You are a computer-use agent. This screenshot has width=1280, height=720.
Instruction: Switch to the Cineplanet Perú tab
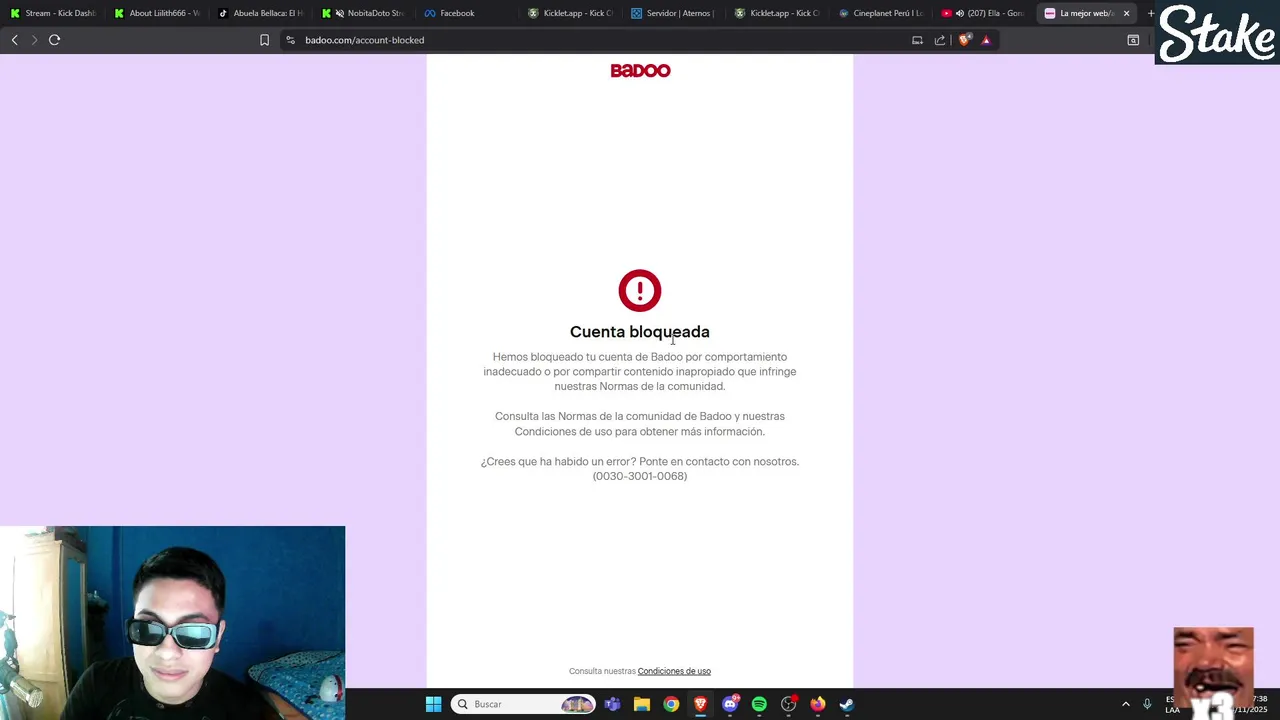click(x=880, y=13)
